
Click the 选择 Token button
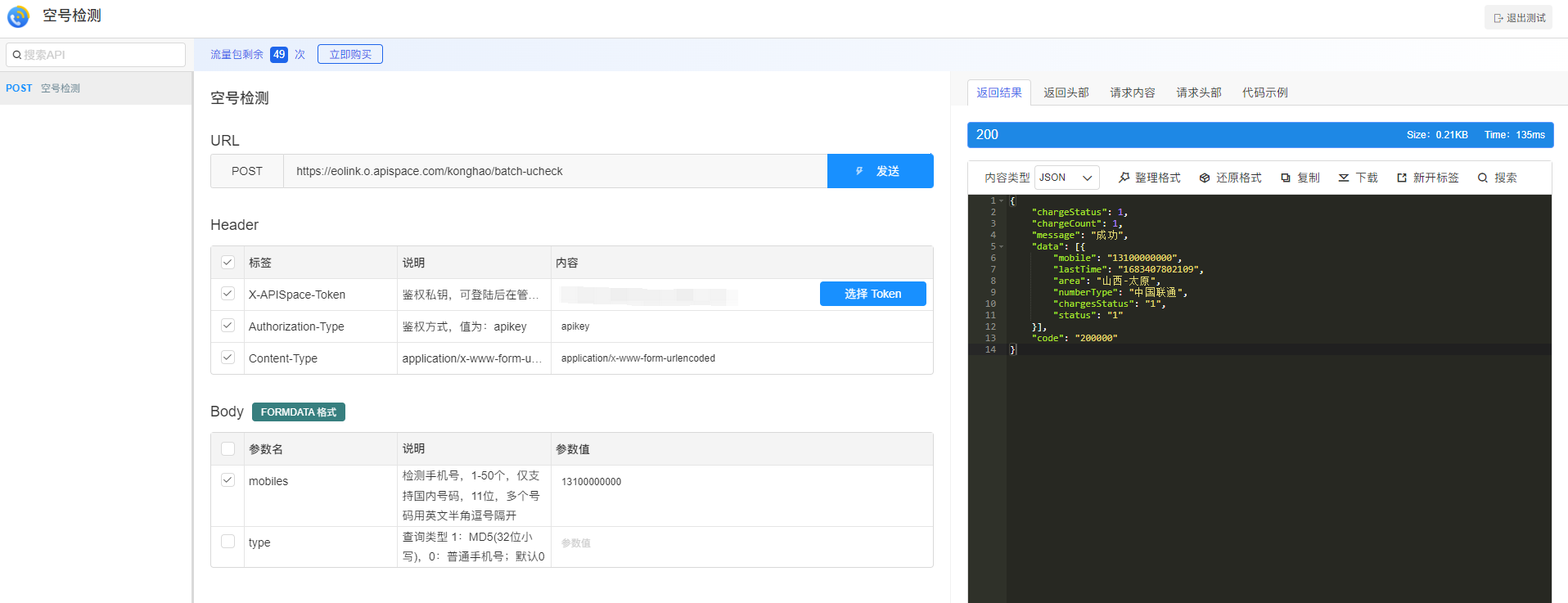tap(873, 294)
